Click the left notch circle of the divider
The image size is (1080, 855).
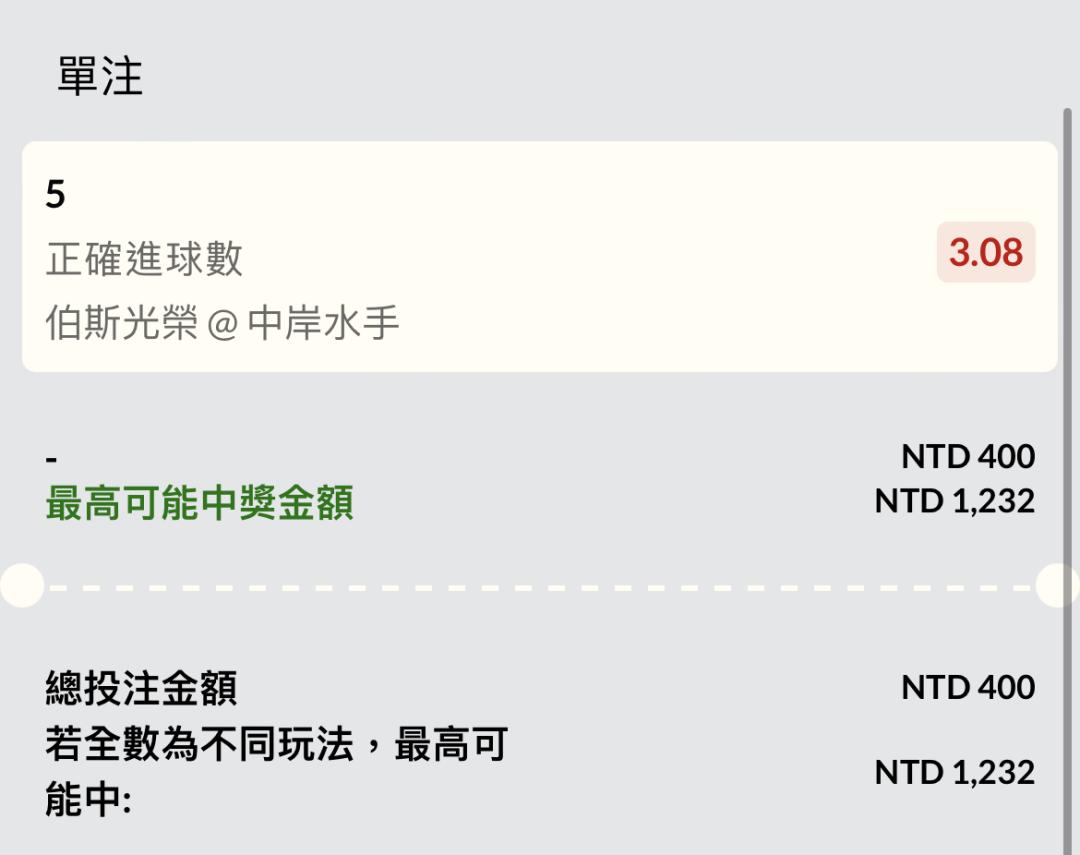pyautogui.click(x=20, y=585)
